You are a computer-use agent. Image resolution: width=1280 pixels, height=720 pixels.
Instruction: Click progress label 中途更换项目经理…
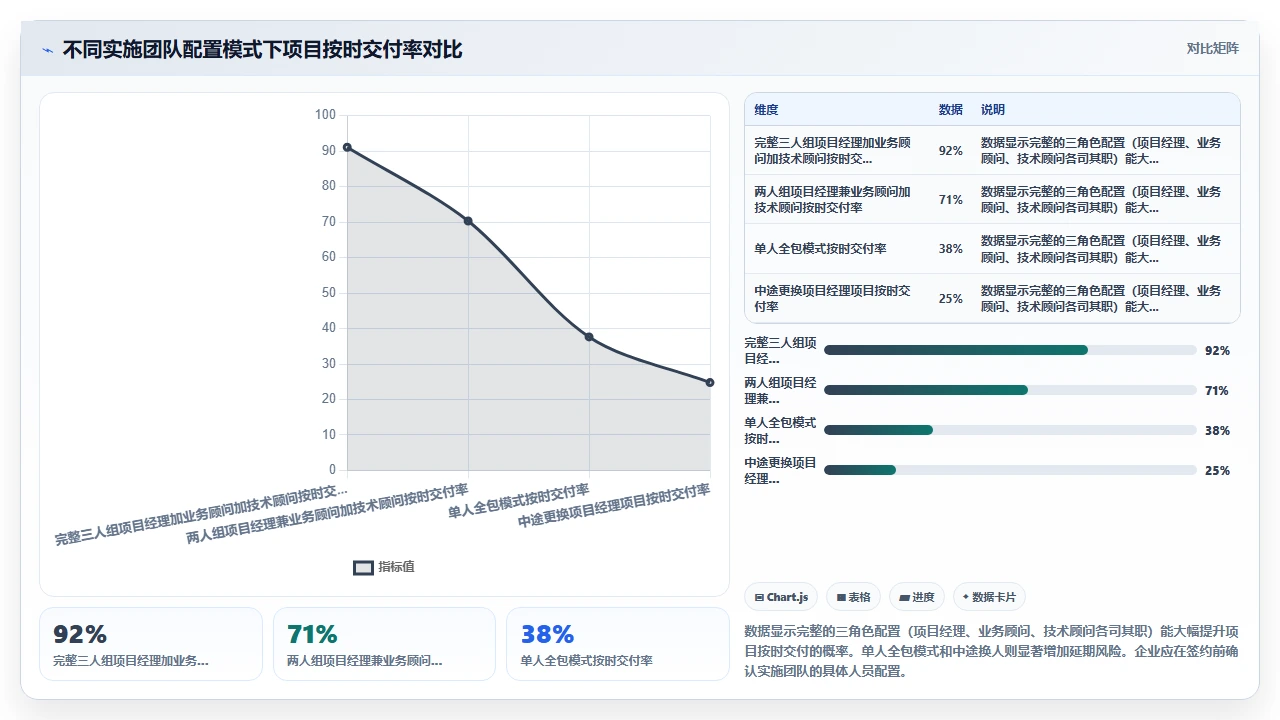click(781, 471)
